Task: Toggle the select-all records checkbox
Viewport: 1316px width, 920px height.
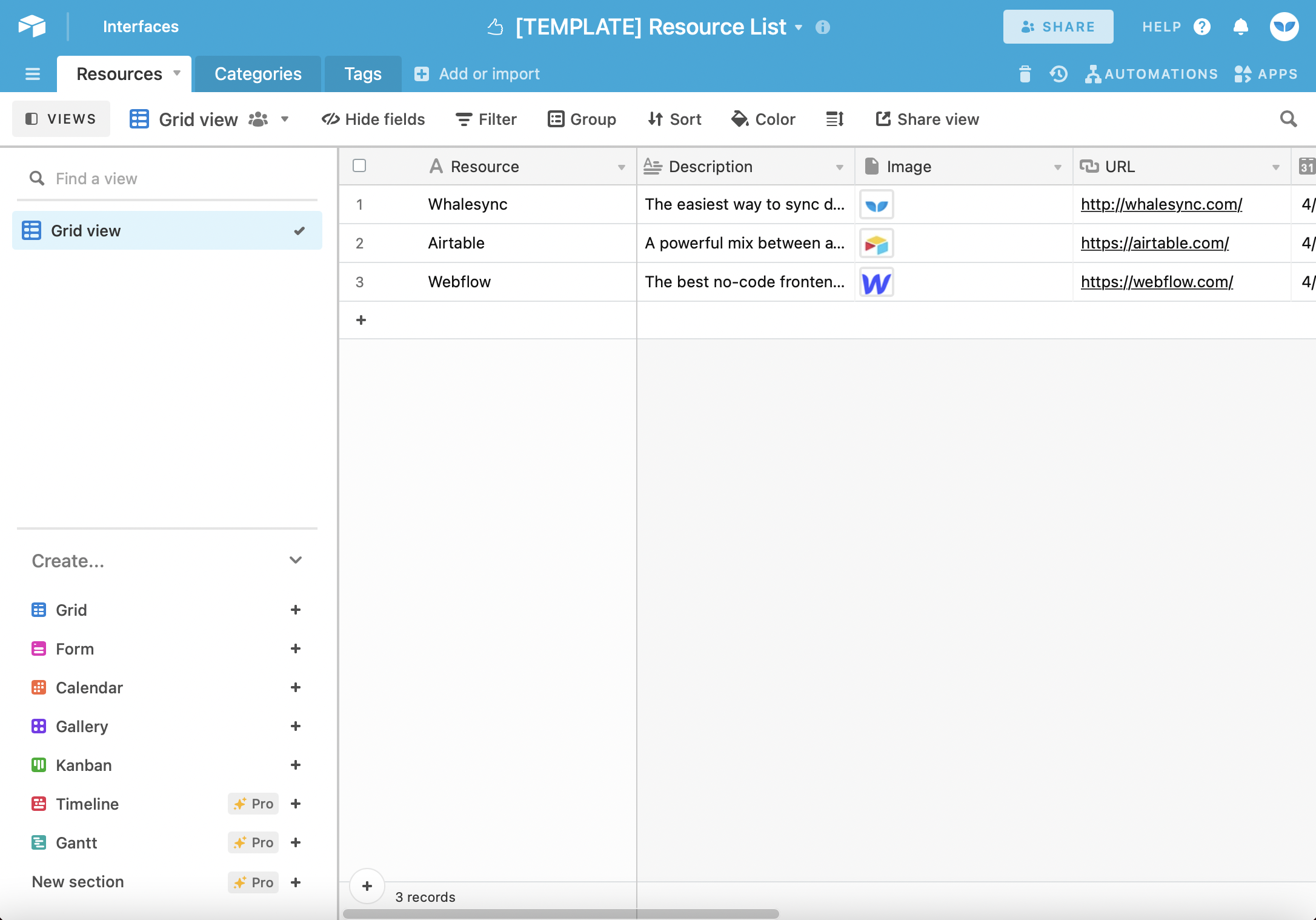Action: pos(359,165)
